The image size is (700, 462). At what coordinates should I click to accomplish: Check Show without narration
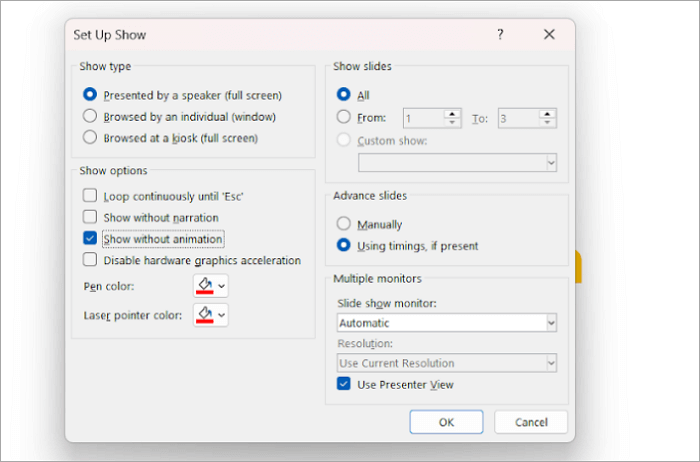91,217
